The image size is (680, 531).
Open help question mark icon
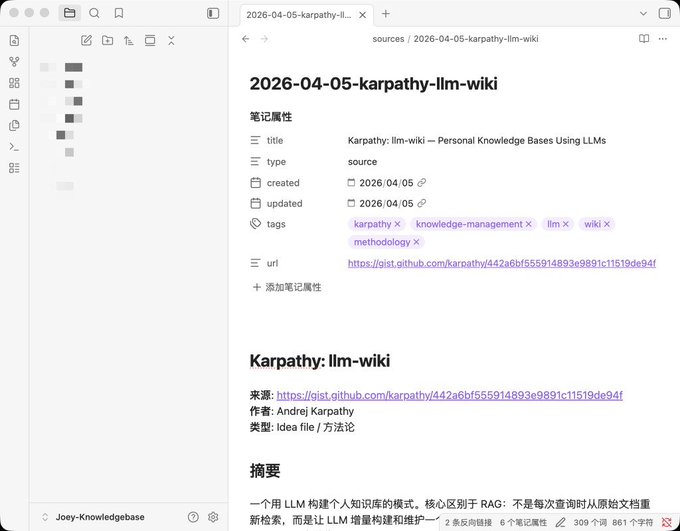(x=193, y=517)
